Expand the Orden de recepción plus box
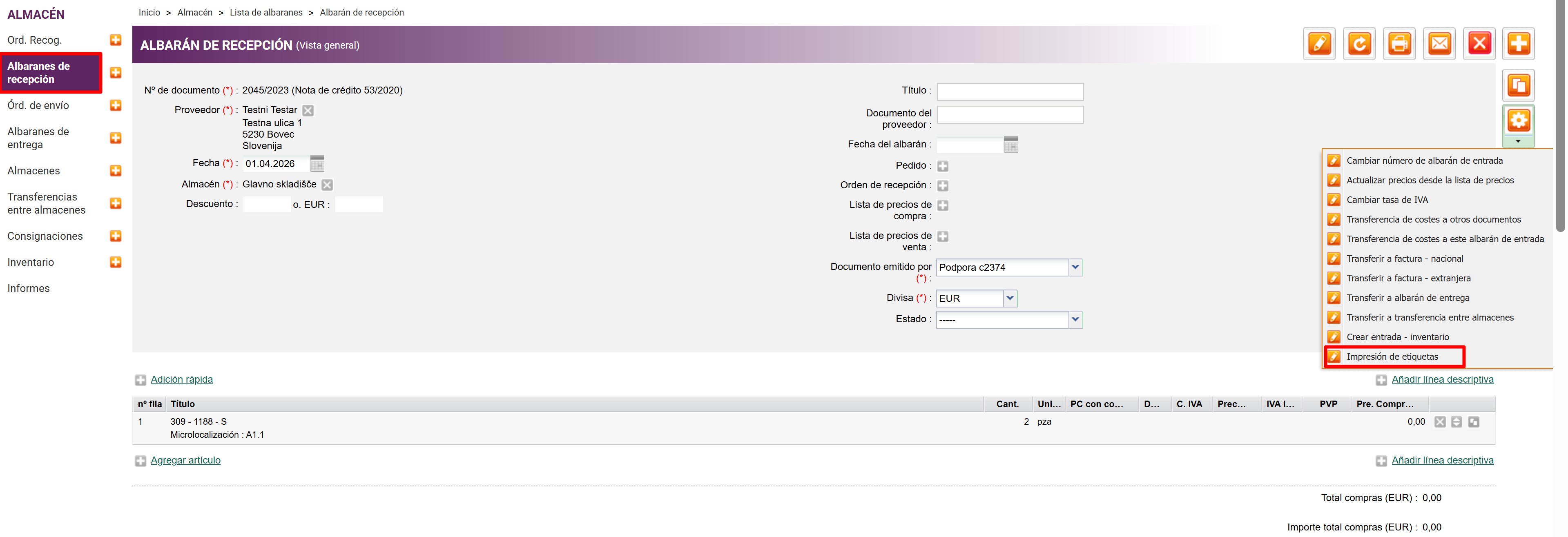The width and height of the screenshot is (1568, 537). click(942, 186)
